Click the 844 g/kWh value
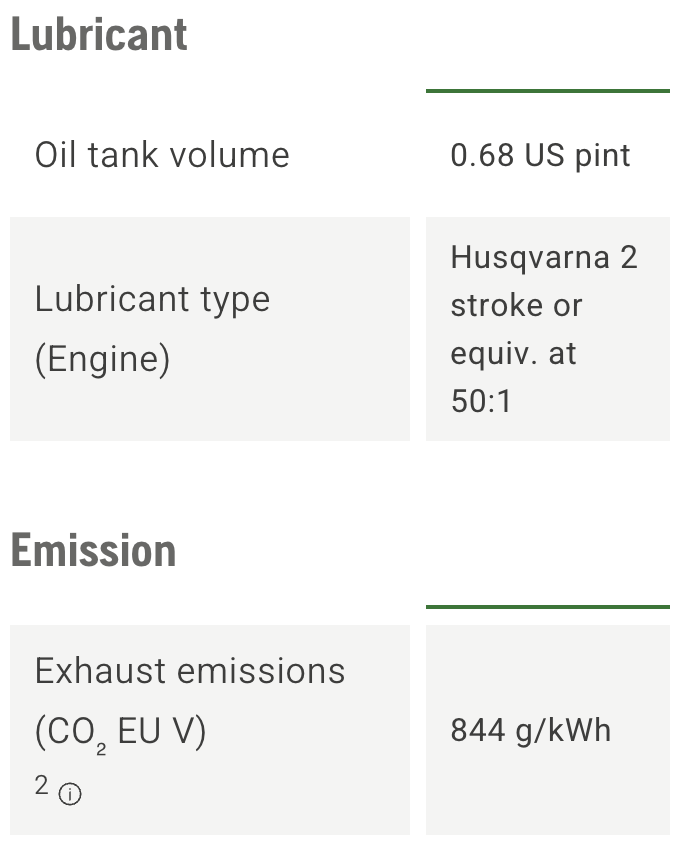 point(531,731)
